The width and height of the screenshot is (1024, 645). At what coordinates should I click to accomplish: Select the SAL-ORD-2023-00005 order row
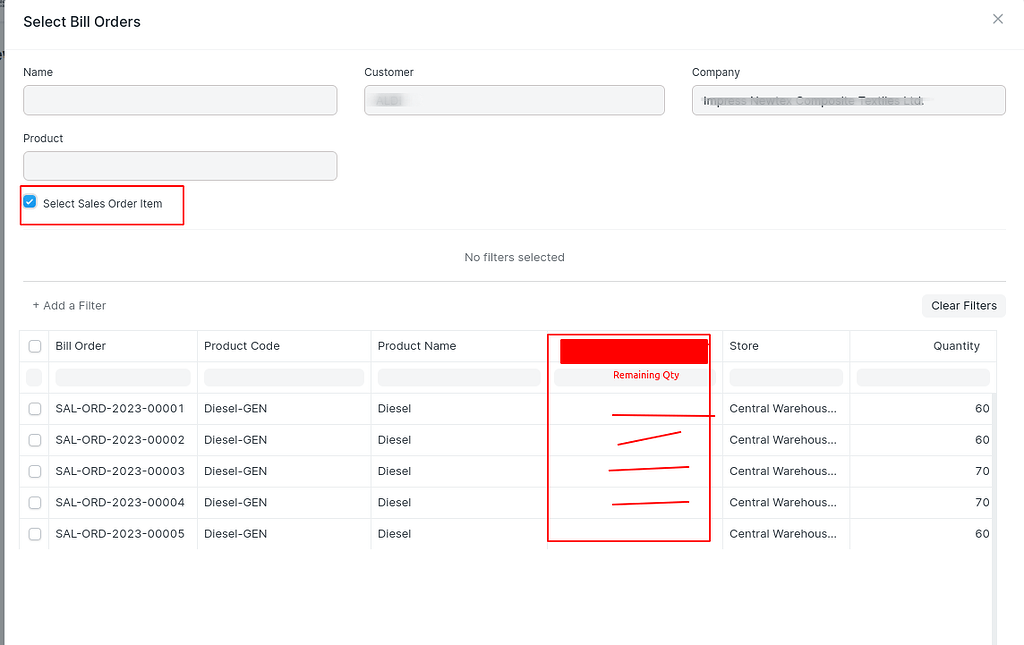(35, 533)
